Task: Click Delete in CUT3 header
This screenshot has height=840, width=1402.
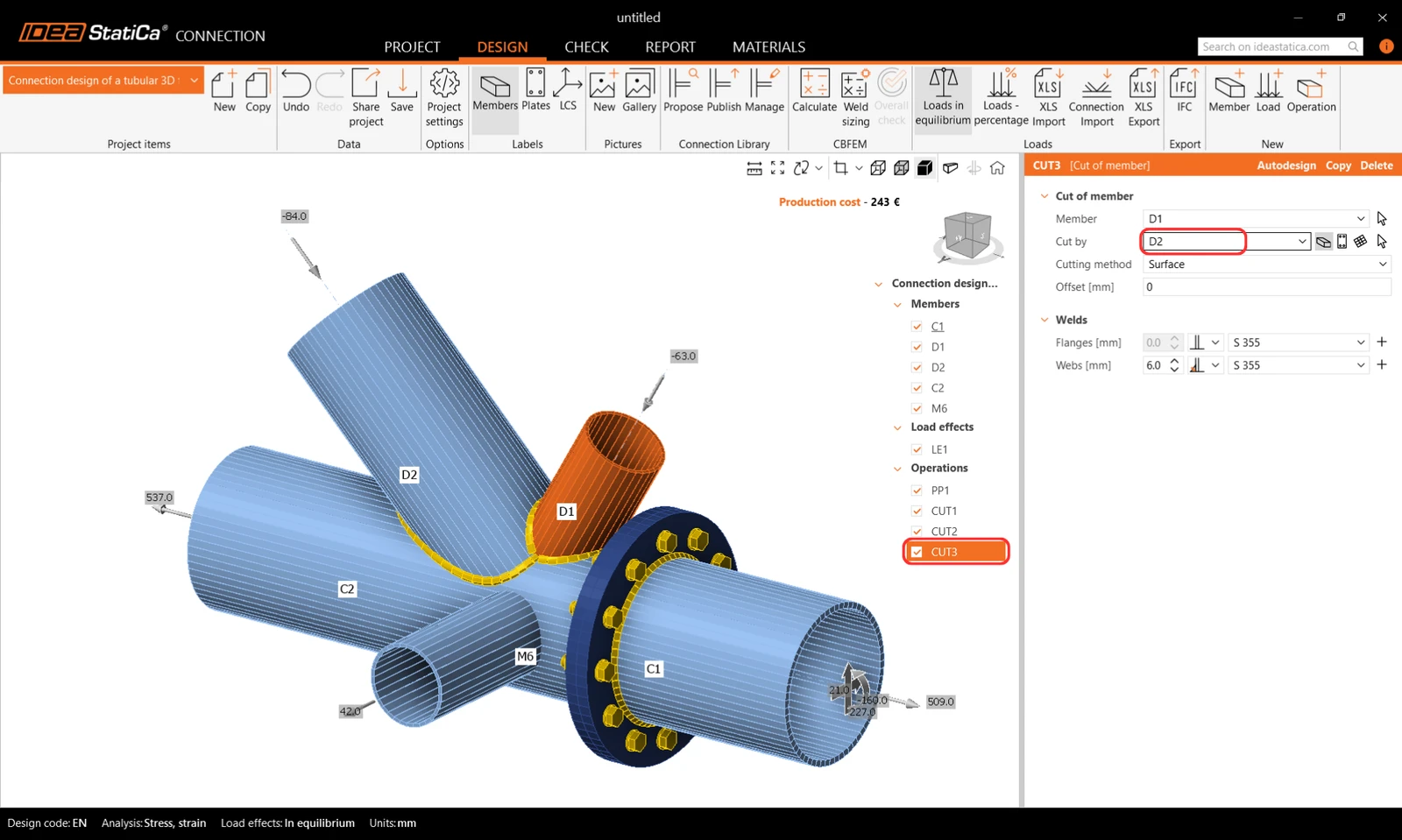Action: pyautogui.click(x=1377, y=166)
